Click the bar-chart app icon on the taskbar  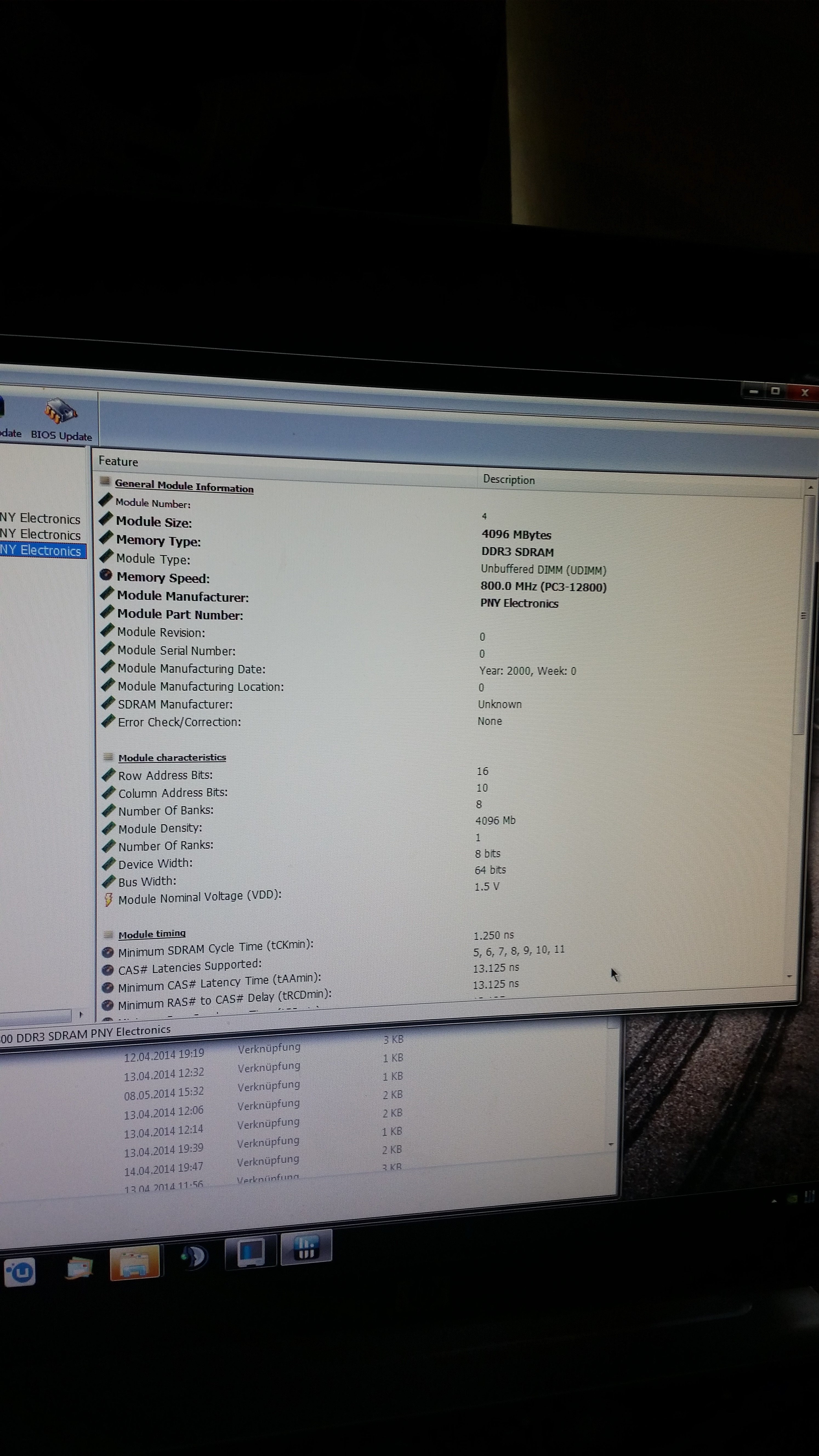pos(306,1247)
